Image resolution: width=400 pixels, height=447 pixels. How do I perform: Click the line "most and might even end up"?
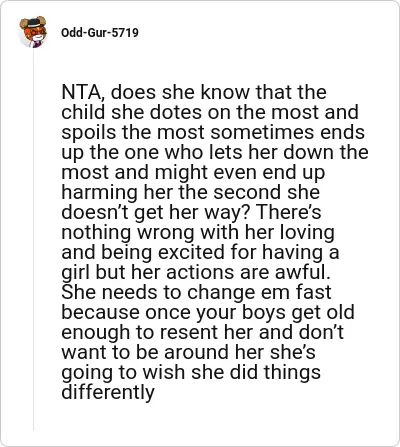193,172
